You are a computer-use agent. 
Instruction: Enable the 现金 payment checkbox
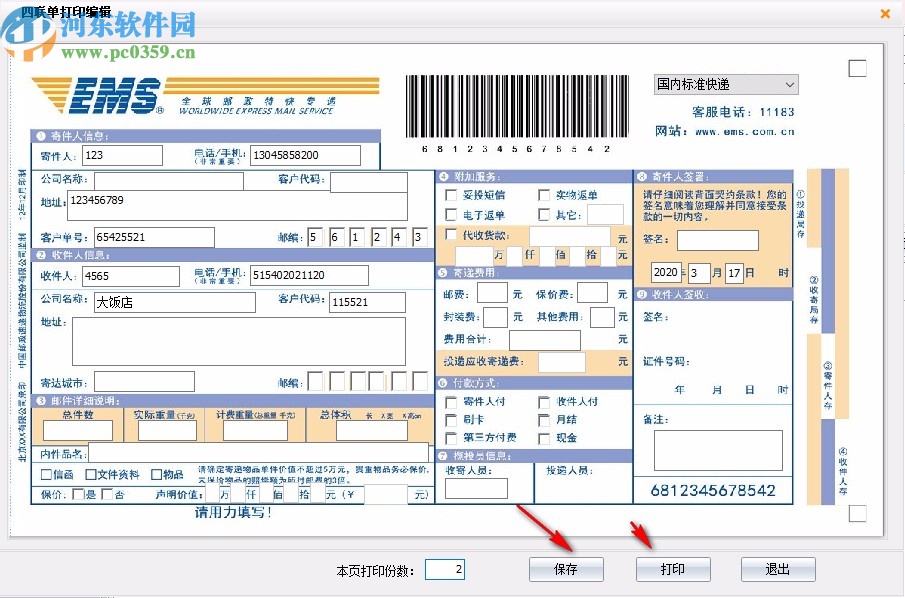(x=545, y=438)
